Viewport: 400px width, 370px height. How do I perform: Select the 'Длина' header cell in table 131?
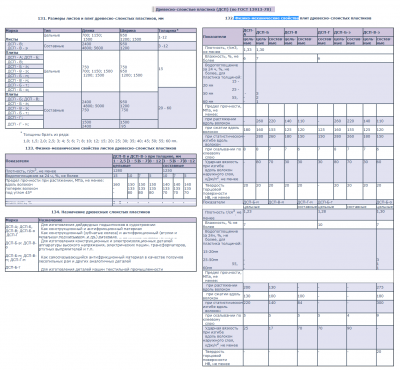100,30
